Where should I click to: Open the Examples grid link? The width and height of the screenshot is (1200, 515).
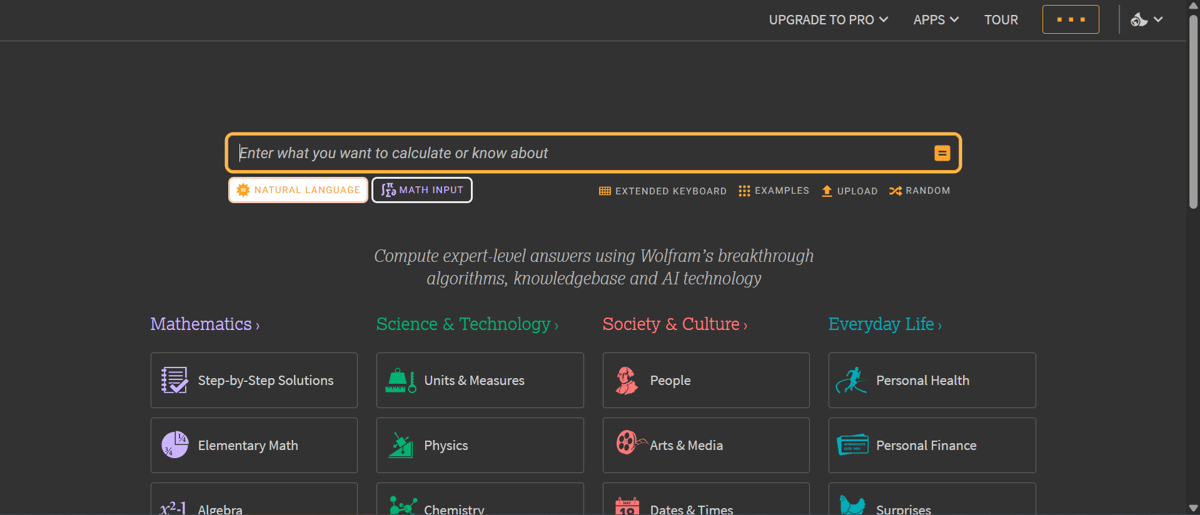point(774,191)
